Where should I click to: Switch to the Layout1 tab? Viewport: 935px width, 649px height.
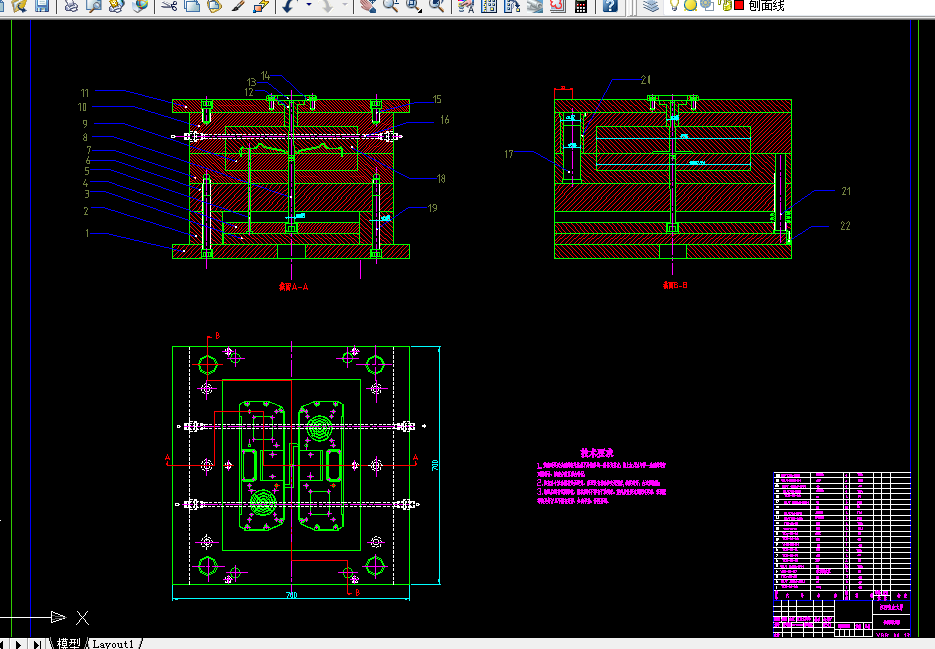click(x=113, y=644)
